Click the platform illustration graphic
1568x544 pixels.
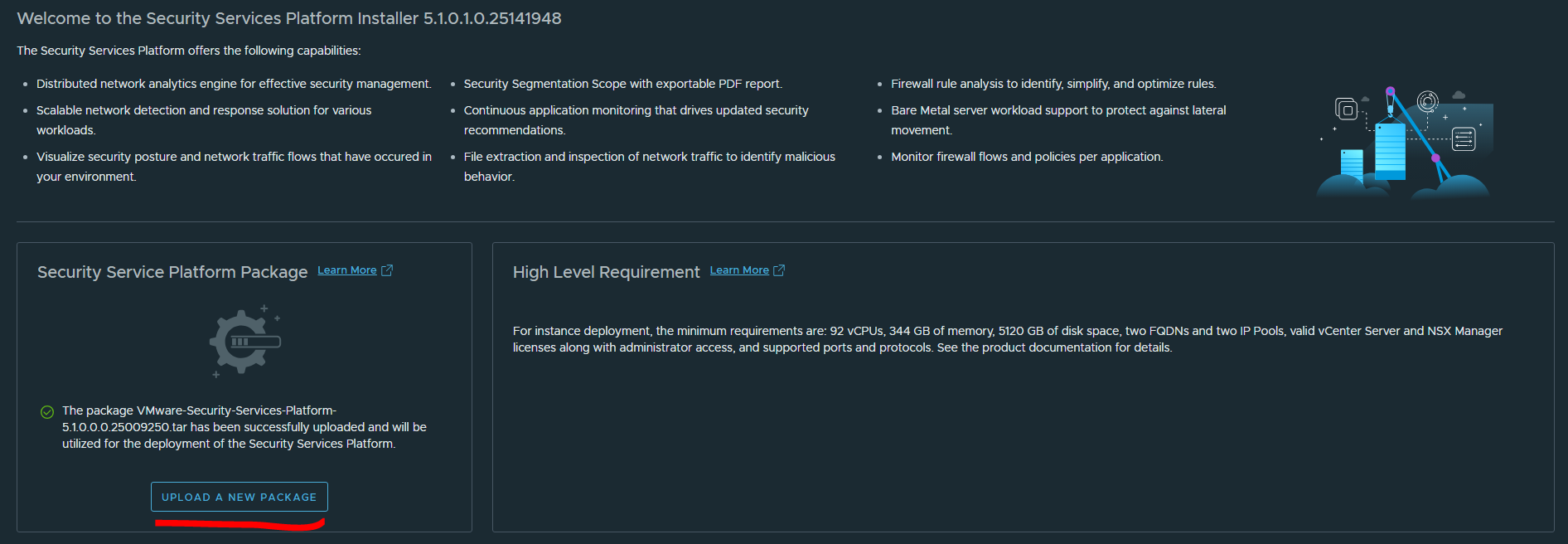click(1406, 141)
